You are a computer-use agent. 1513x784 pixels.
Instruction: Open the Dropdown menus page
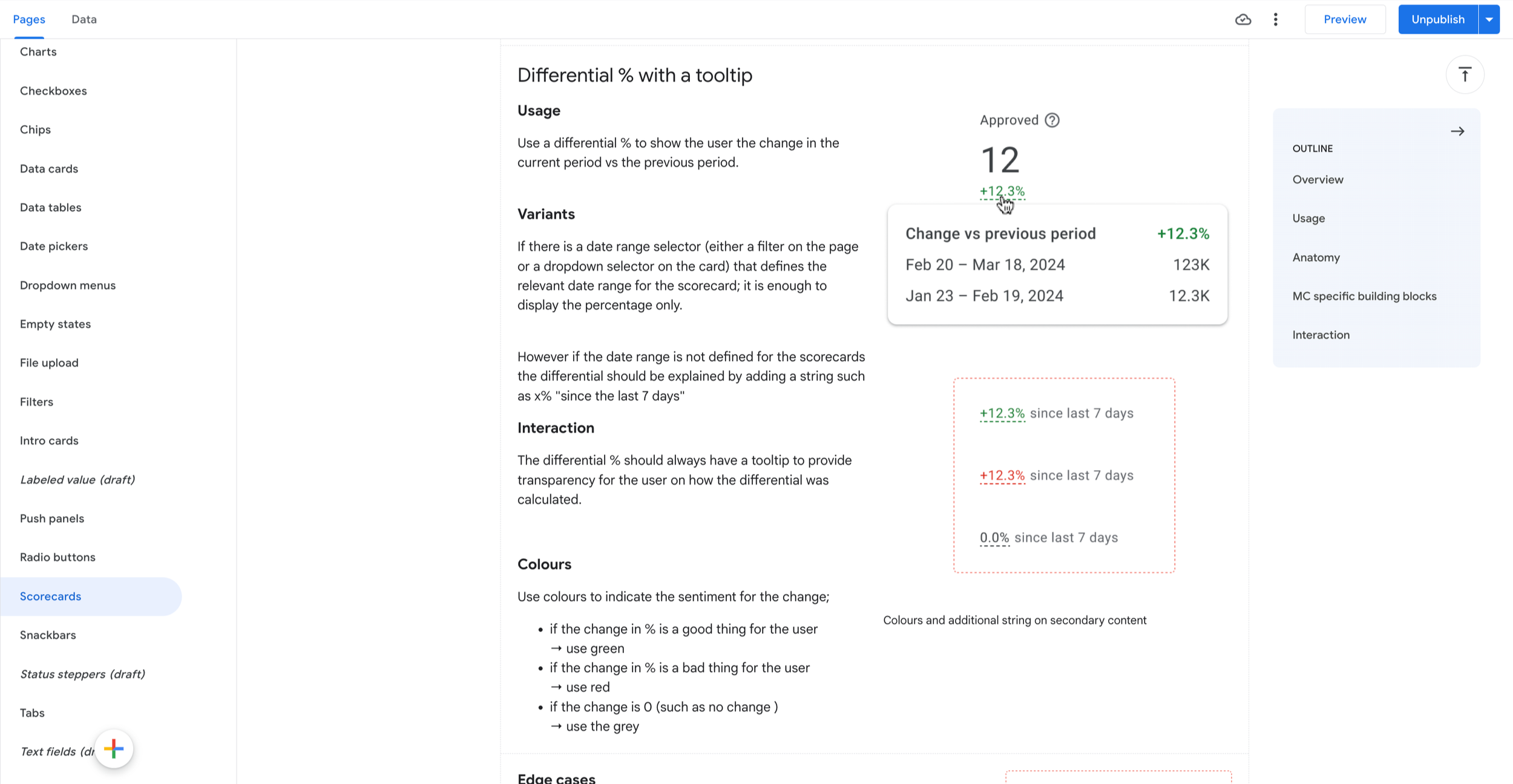point(68,286)
